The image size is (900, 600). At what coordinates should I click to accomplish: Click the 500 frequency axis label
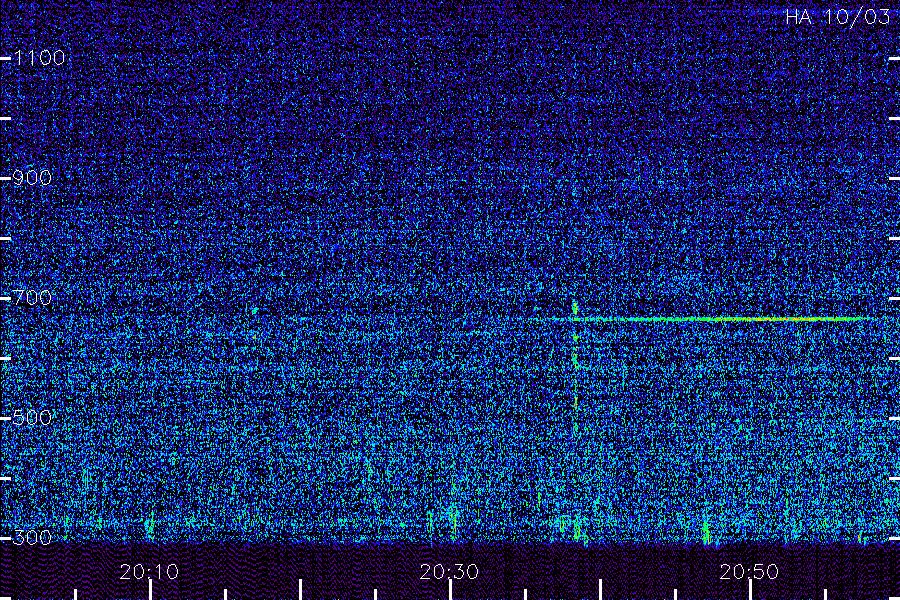pos(32,417)
